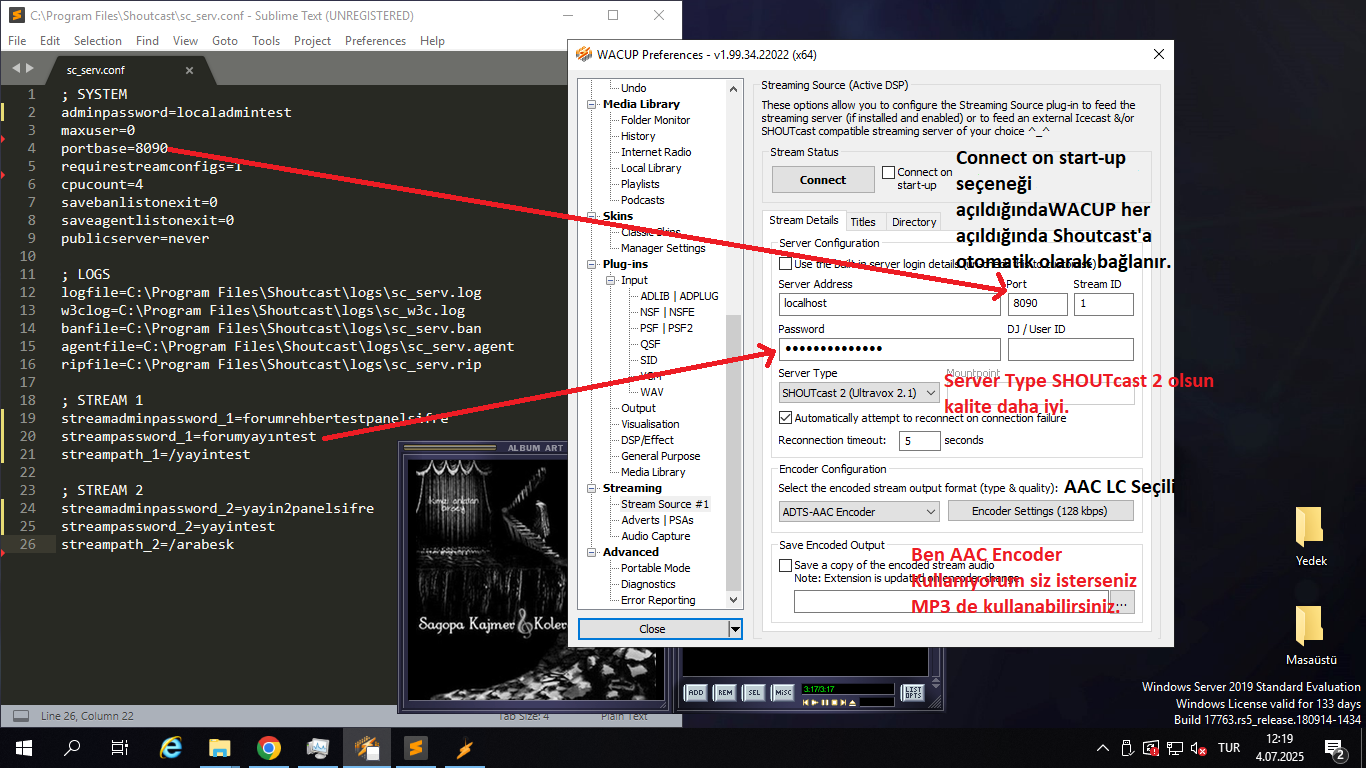Uncheck automatically attempt to reconnect option
The width and height of the screenshot is (1366, 768).
point(785,418)
